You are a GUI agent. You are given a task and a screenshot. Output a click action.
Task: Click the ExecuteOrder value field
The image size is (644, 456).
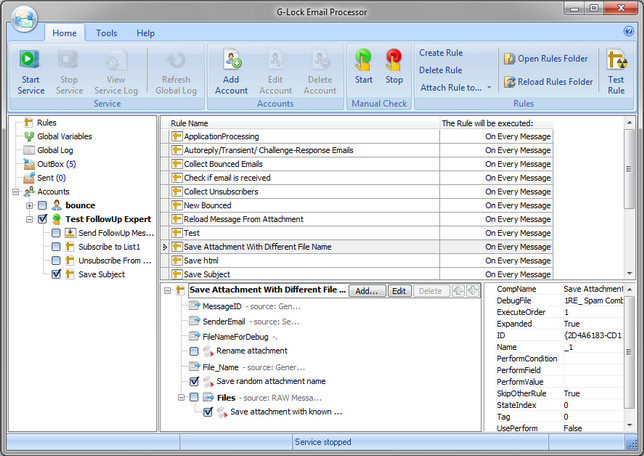[593, 312]
